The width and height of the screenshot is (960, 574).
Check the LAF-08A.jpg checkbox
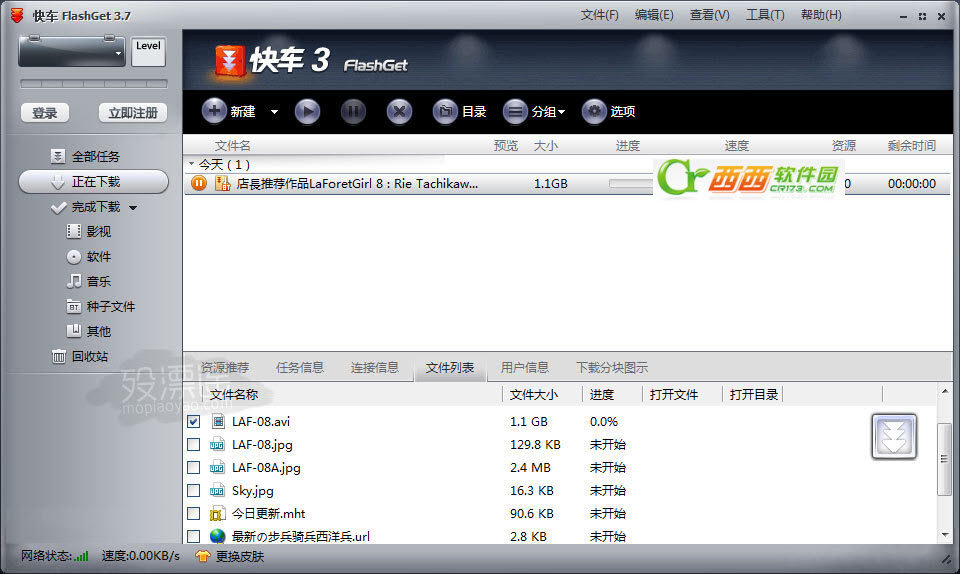tap(193, 468)
